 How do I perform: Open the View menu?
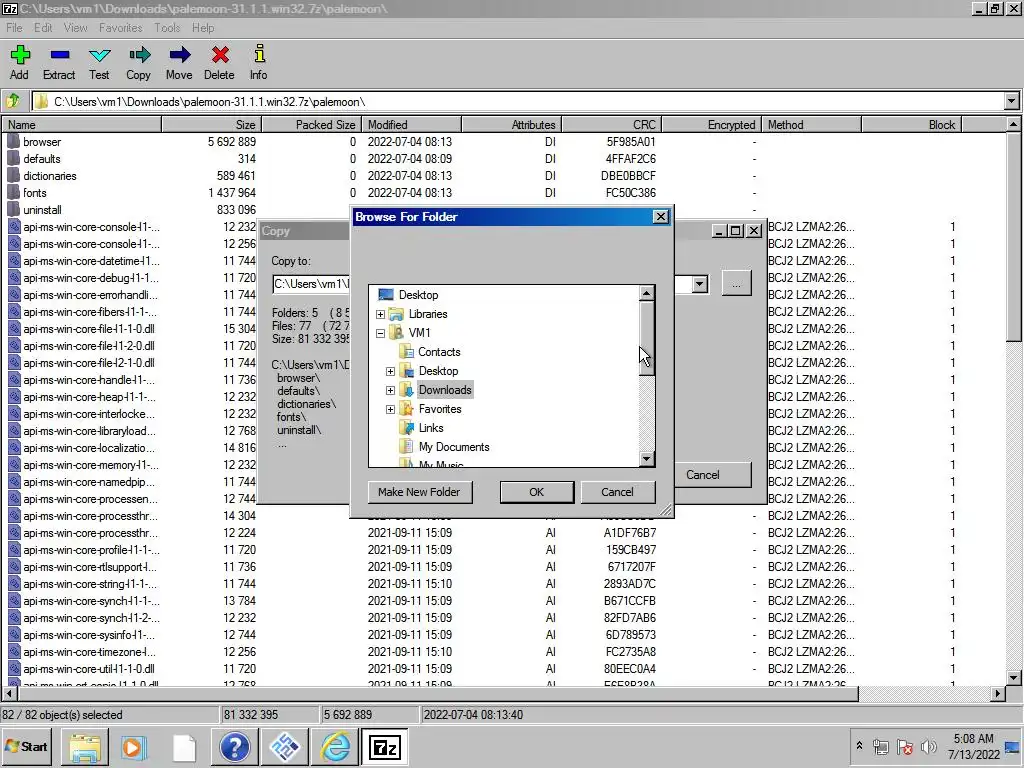point(75,27)
